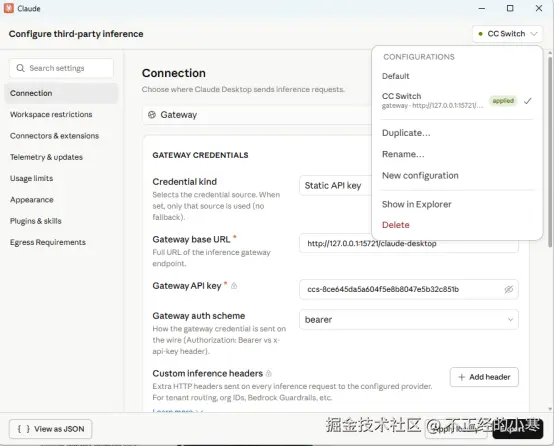Open Egress Requirements settings
The height and width of the screenshot is (447, 554).
[x=48, y=242]
